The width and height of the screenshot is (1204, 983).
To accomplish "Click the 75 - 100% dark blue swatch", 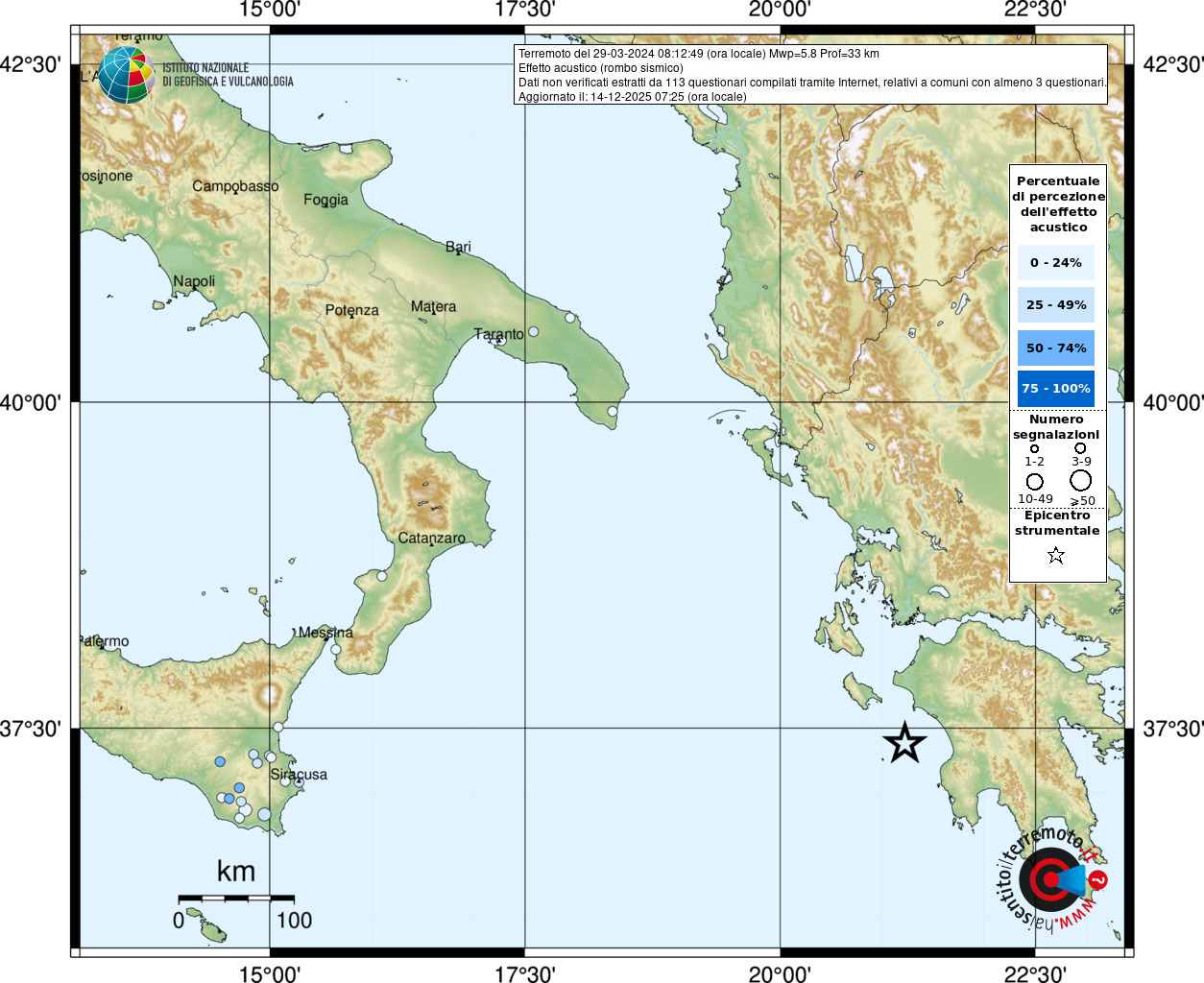I will [x=1055, y=389].
